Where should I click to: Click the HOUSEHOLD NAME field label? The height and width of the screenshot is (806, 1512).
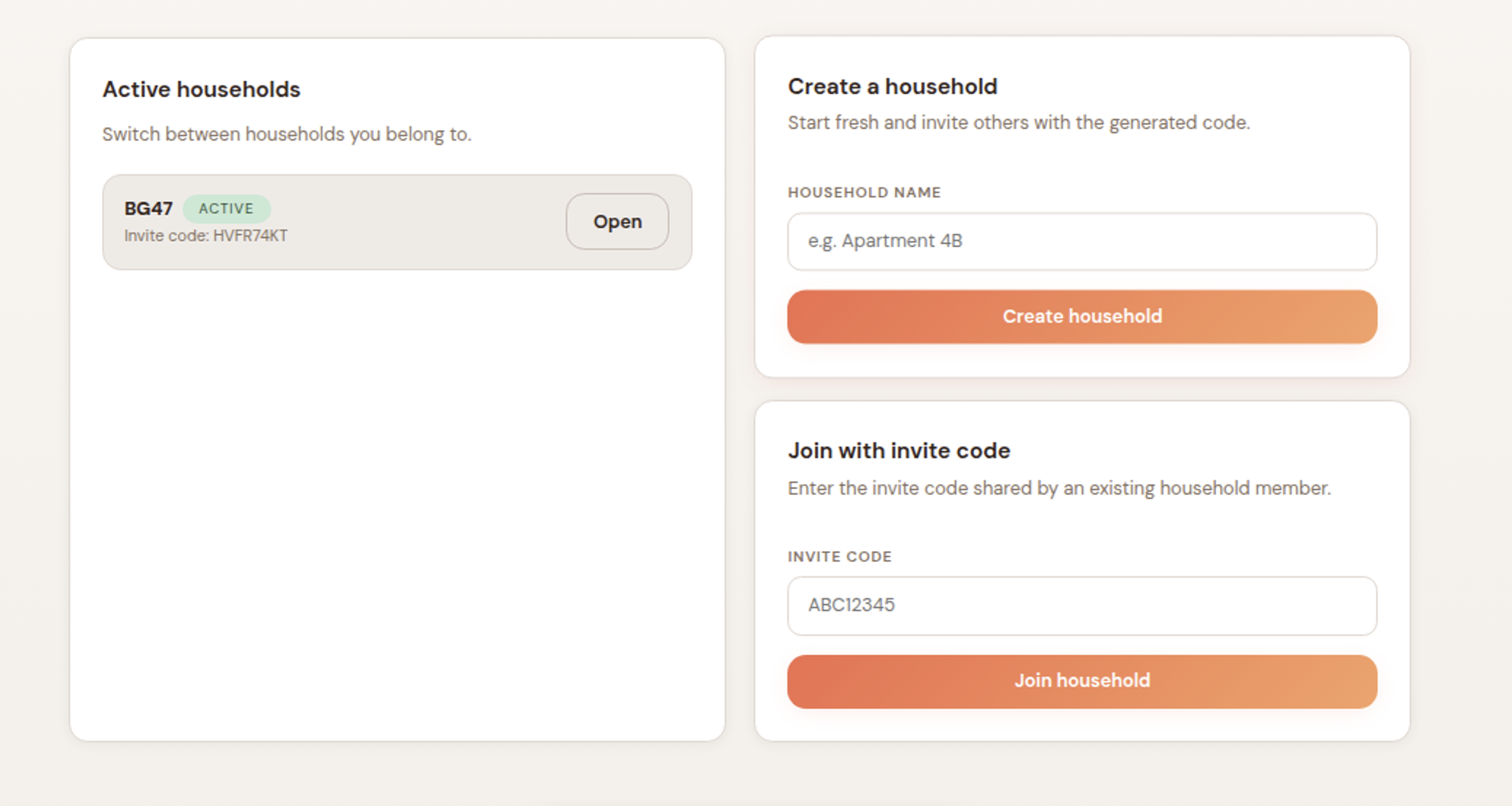[x=864, y=192]
